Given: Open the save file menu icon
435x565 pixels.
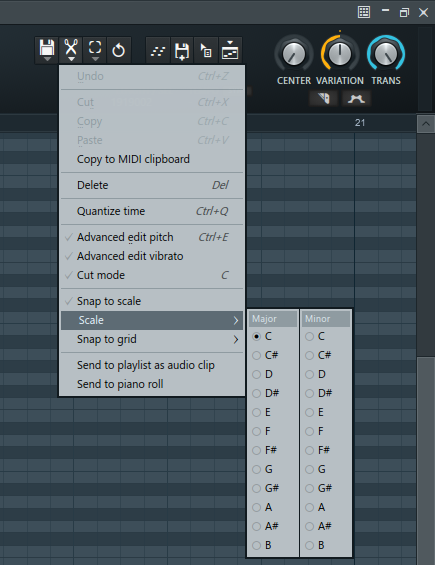Looking at the screenshot, I should [47, 49].
